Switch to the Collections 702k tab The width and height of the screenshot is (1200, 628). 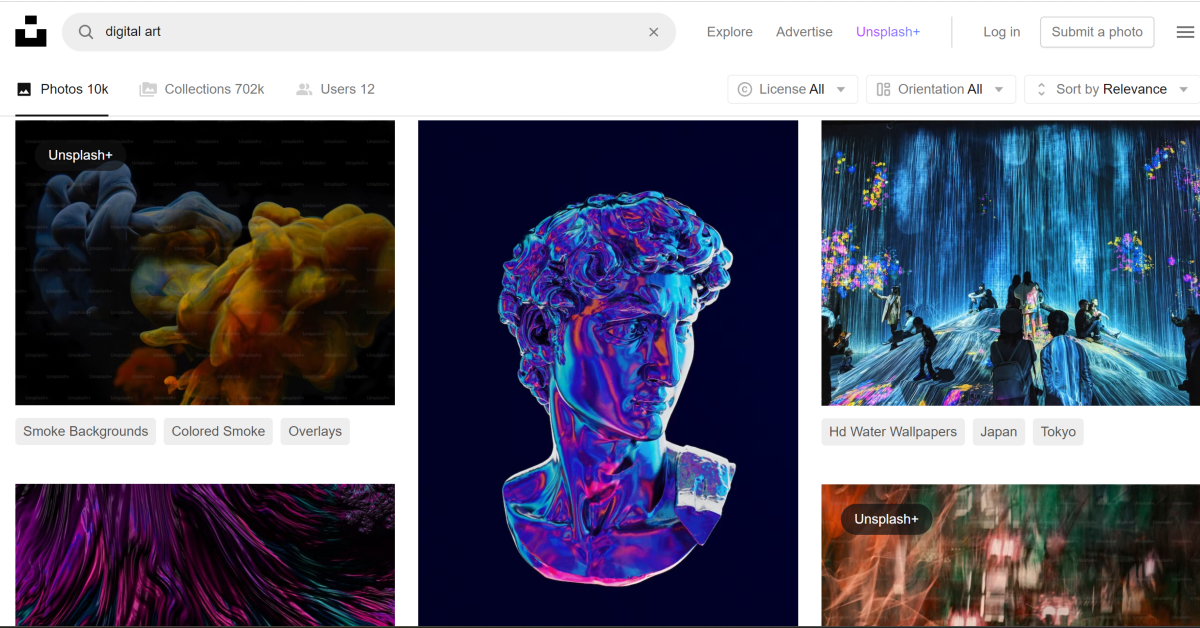coord(202,89)
